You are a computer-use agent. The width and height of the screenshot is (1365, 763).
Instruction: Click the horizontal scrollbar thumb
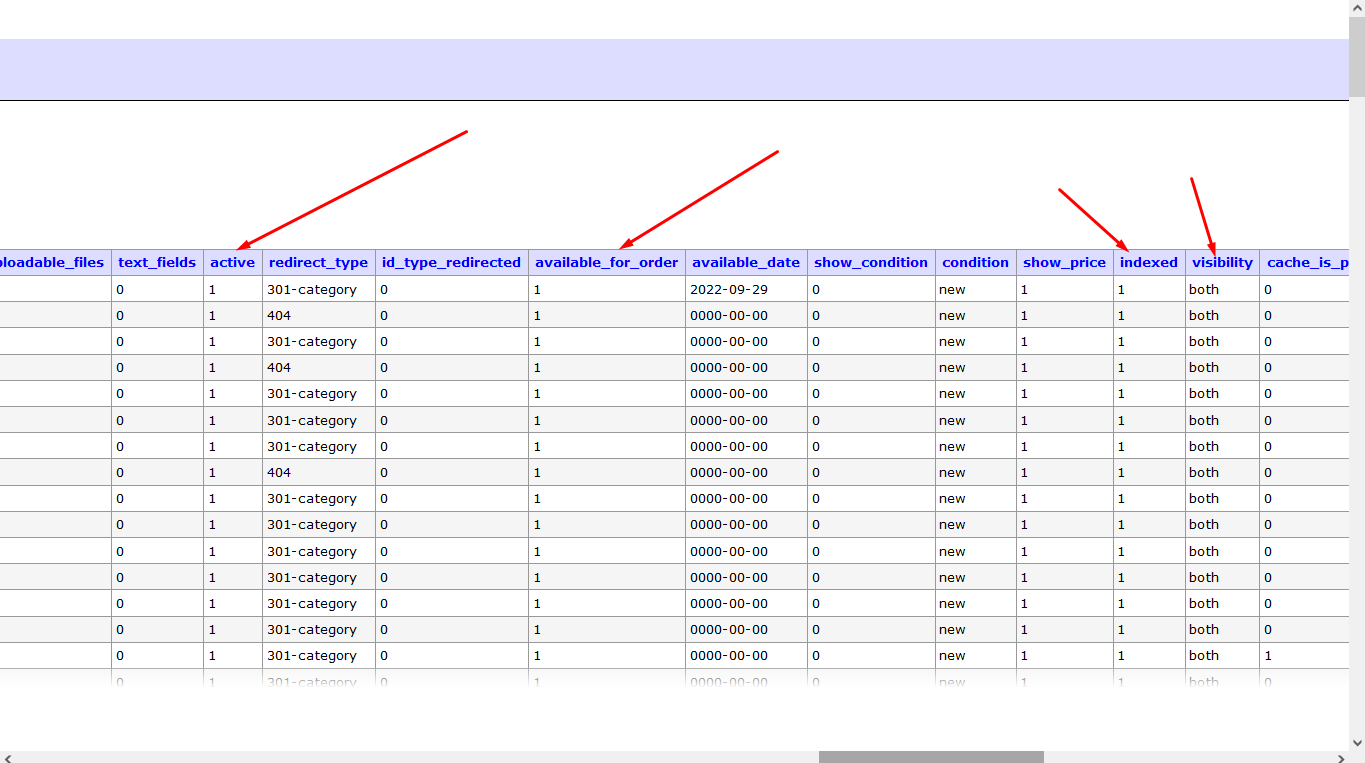click(931, 757)
